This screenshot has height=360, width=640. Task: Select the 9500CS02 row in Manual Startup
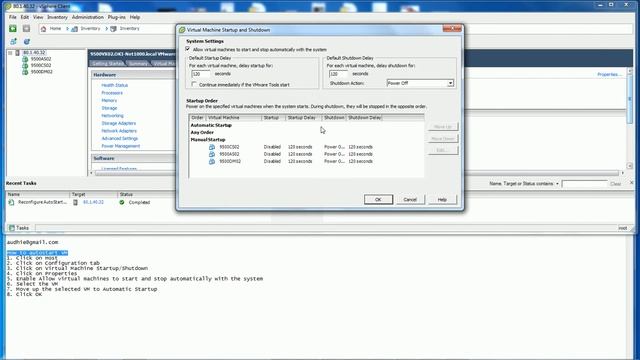click(306, 147)
